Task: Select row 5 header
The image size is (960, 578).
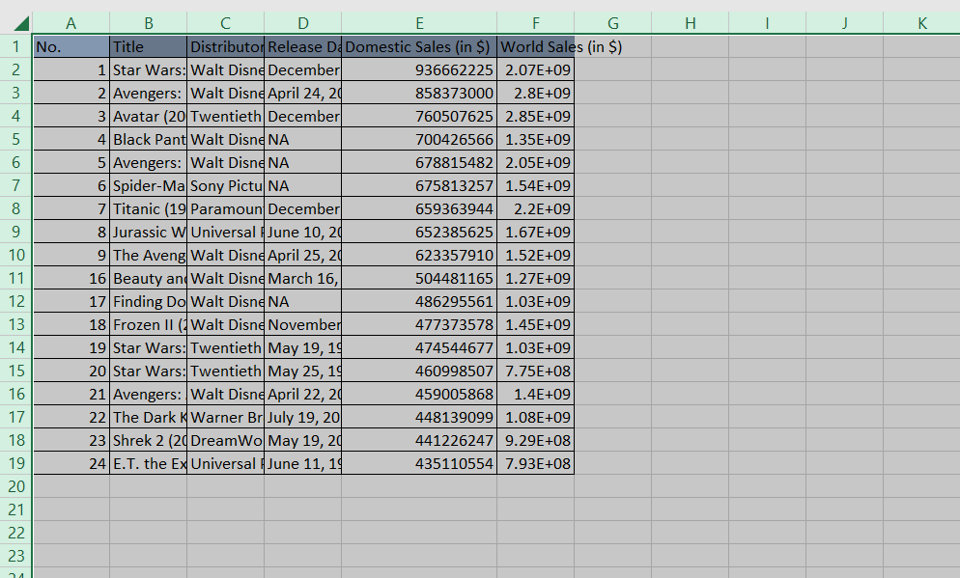Action: (16, 139)
